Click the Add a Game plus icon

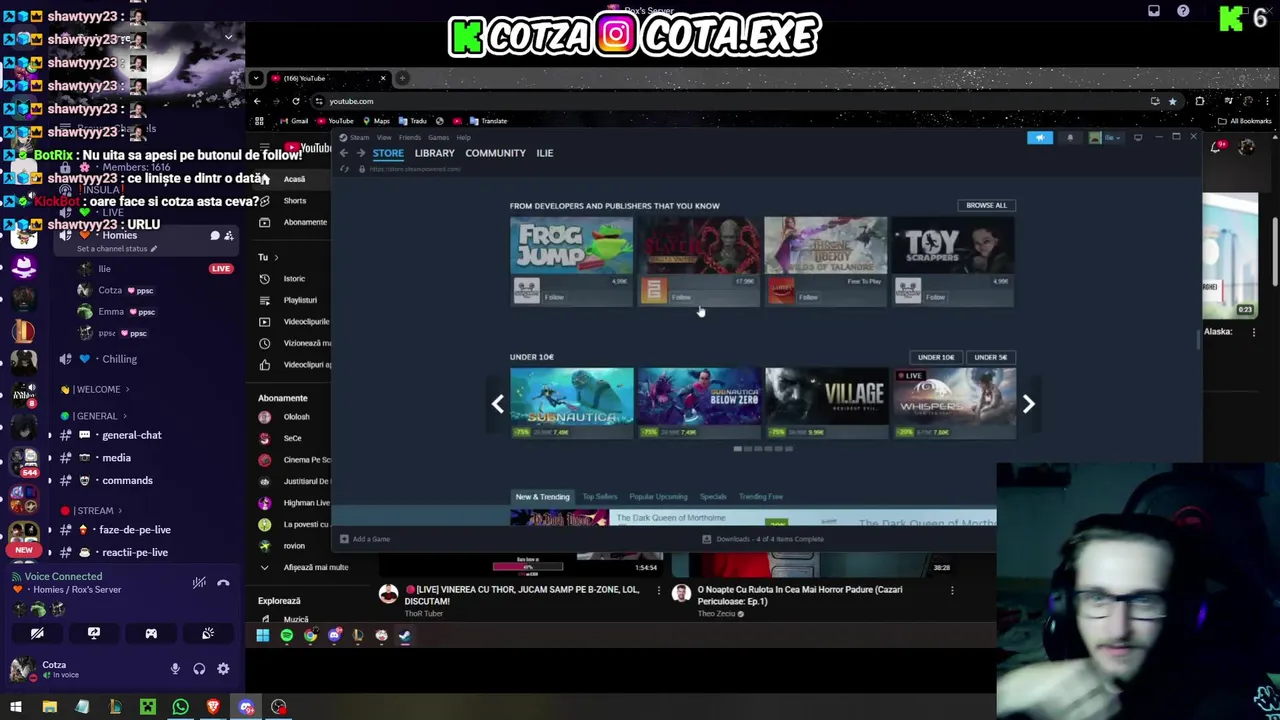(344, 539)
